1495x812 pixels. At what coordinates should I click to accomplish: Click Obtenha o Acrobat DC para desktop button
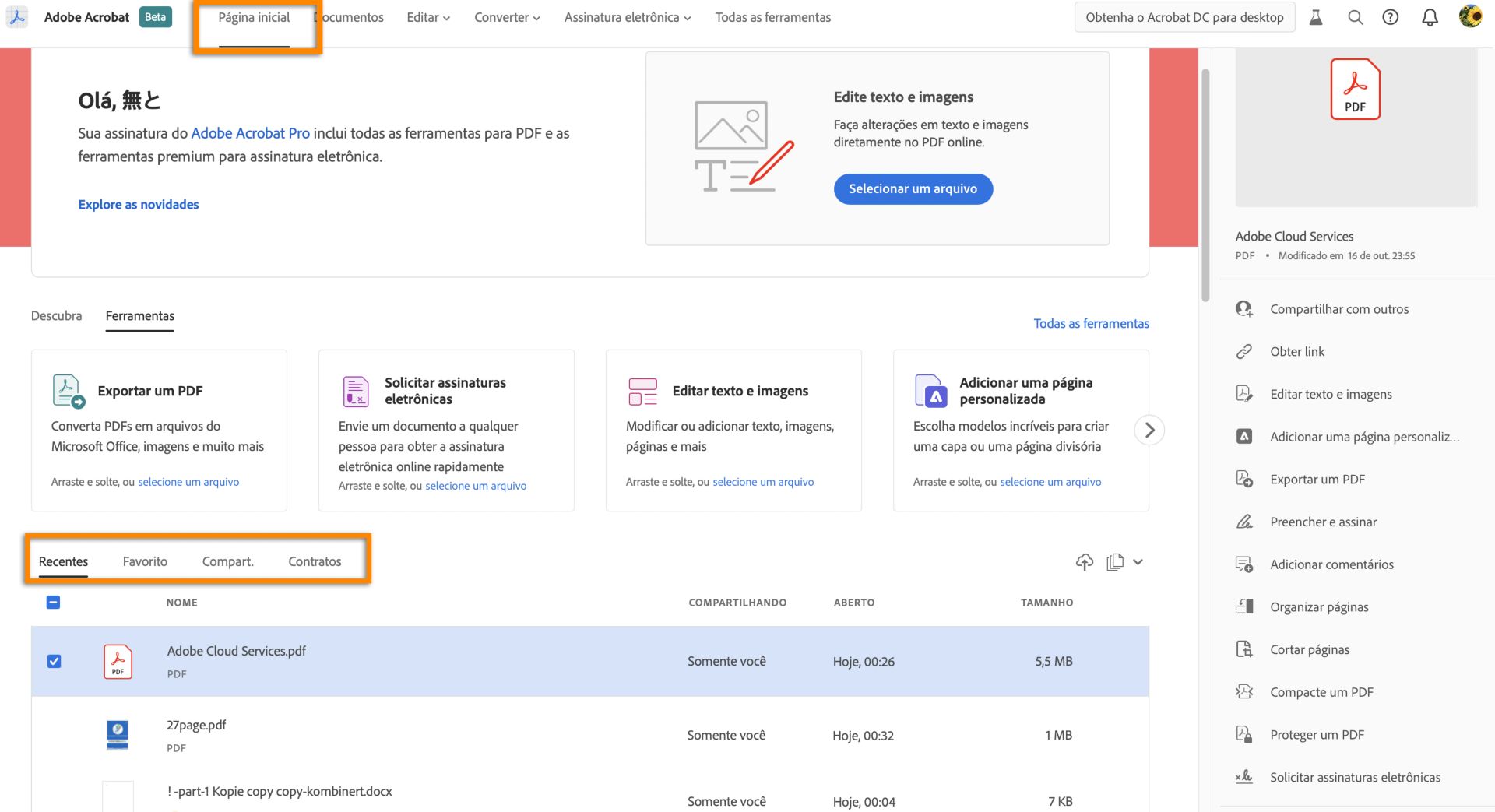click(1184, 17)
